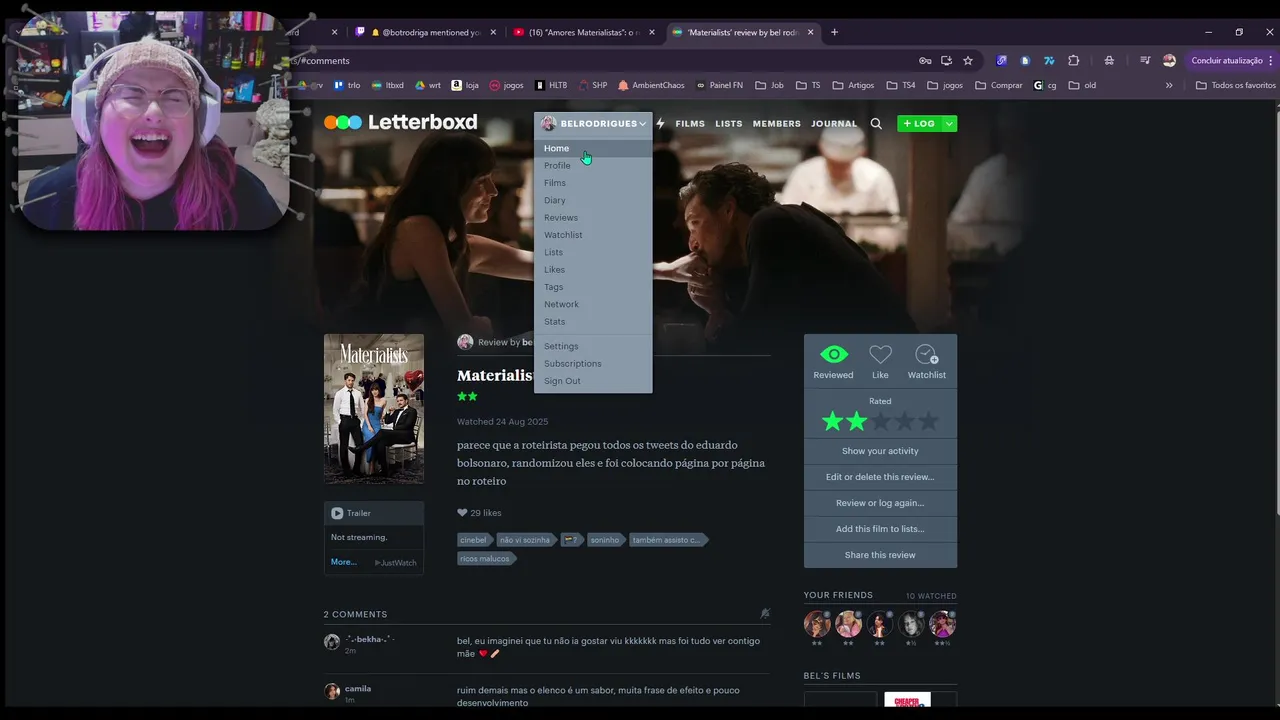Open the media control icon in toolbar
The height and width of the screenshot is (720, 1280).
coord(1145,61)
